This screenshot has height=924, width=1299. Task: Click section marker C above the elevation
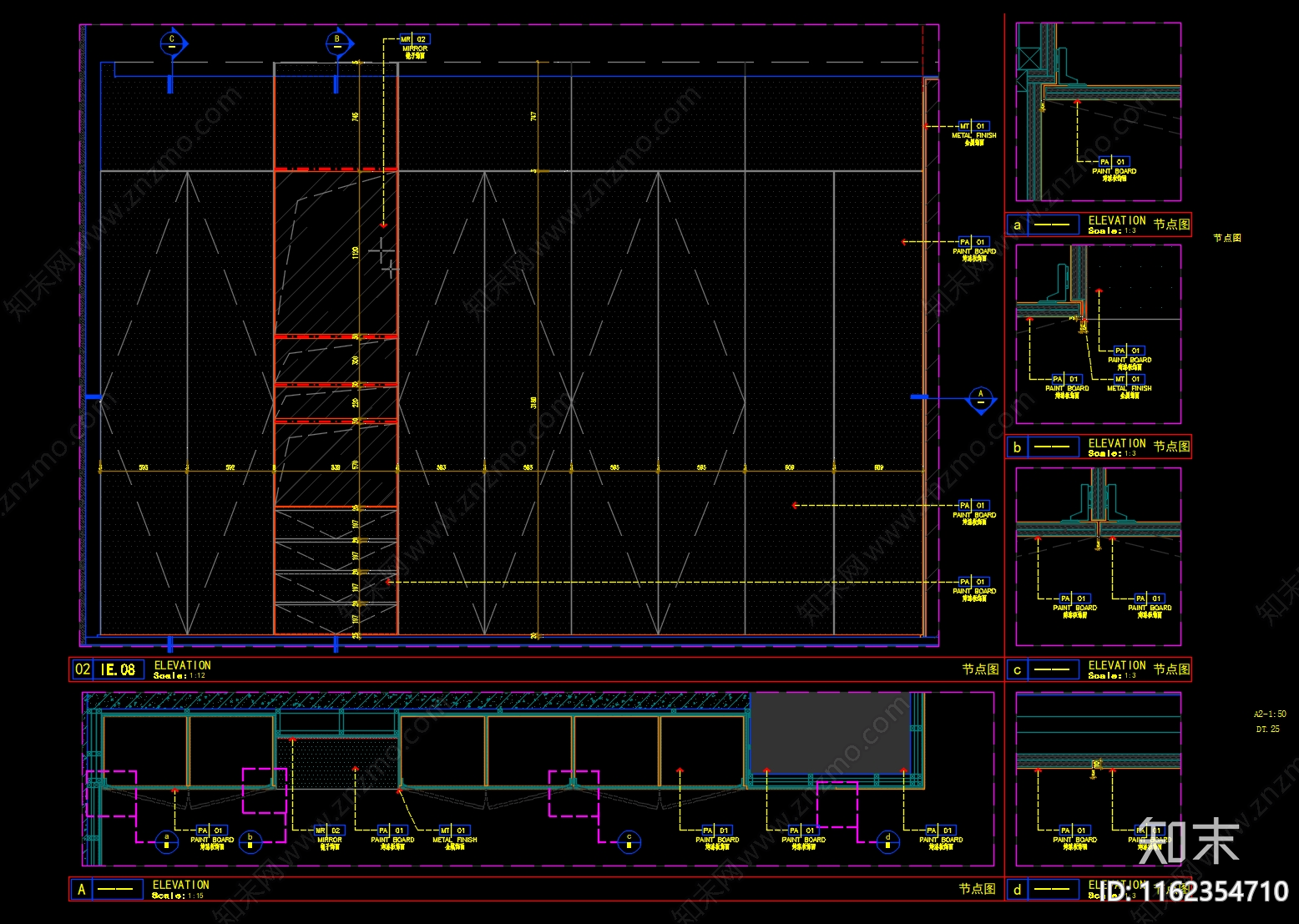pyautogui.click(x=173, y=43)
